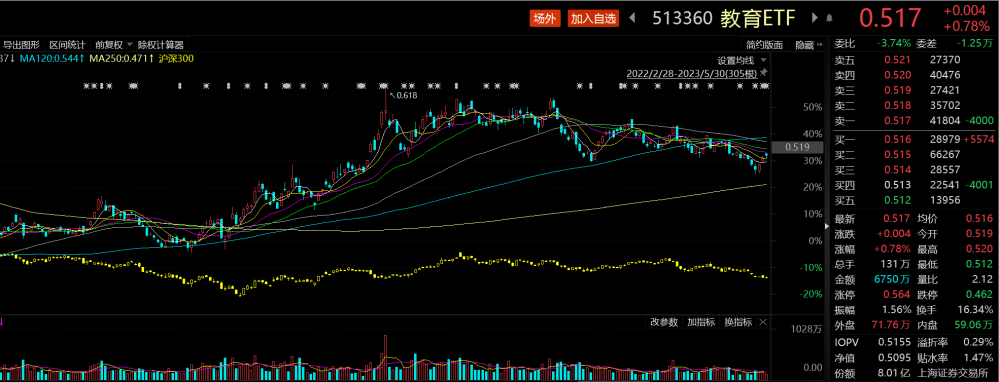
Task: Click the 513360 教育ETF title
Action: click(724, 18)
